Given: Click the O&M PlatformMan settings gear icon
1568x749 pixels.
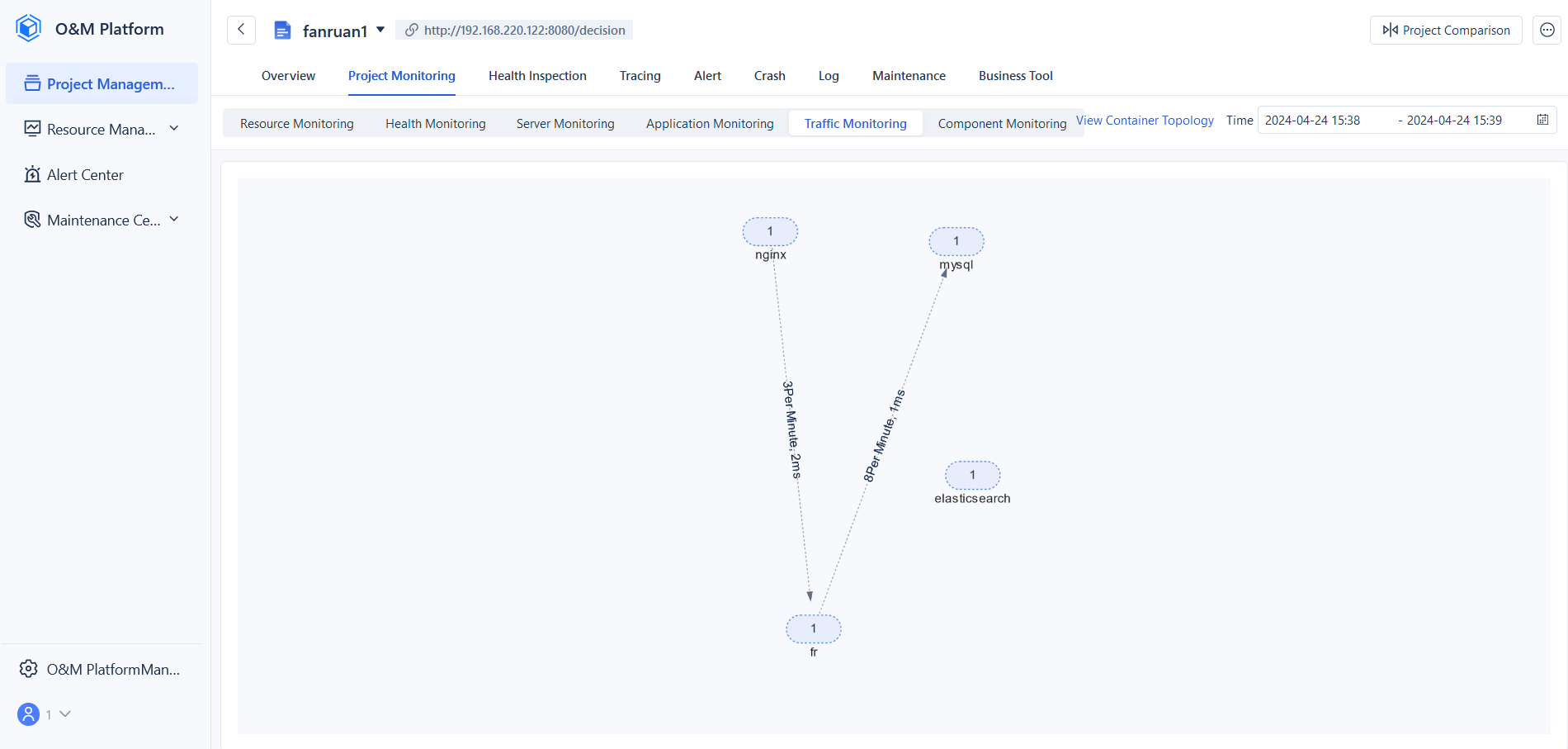Looking at the screenshot, I should (29, 669).
